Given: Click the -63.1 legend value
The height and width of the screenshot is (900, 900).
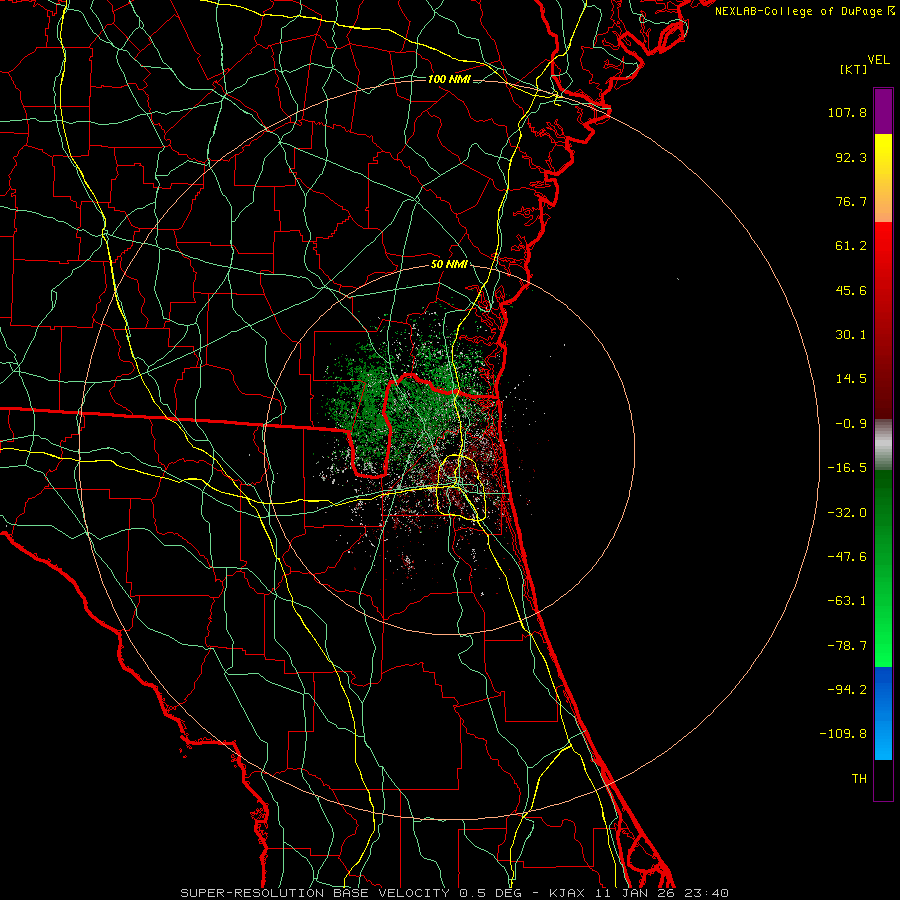Looking at the screenshot, I should point(847,601).
